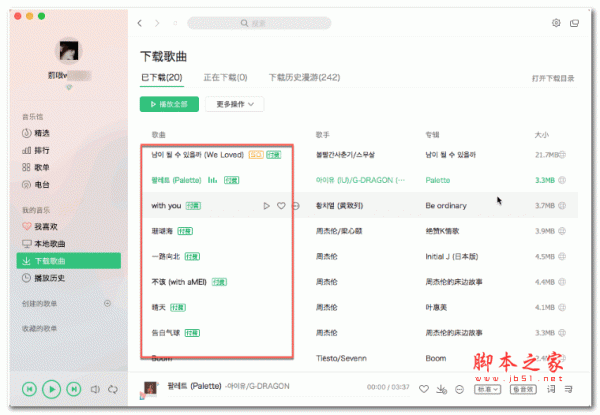Open the volume speaker control
The width and height of the screenshot is (600, 415).
coord(95,389)
